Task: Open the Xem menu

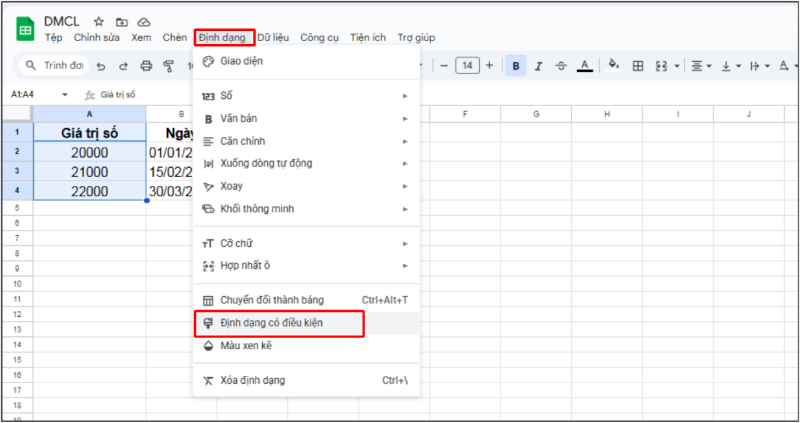Action: [x=141, y=38]
